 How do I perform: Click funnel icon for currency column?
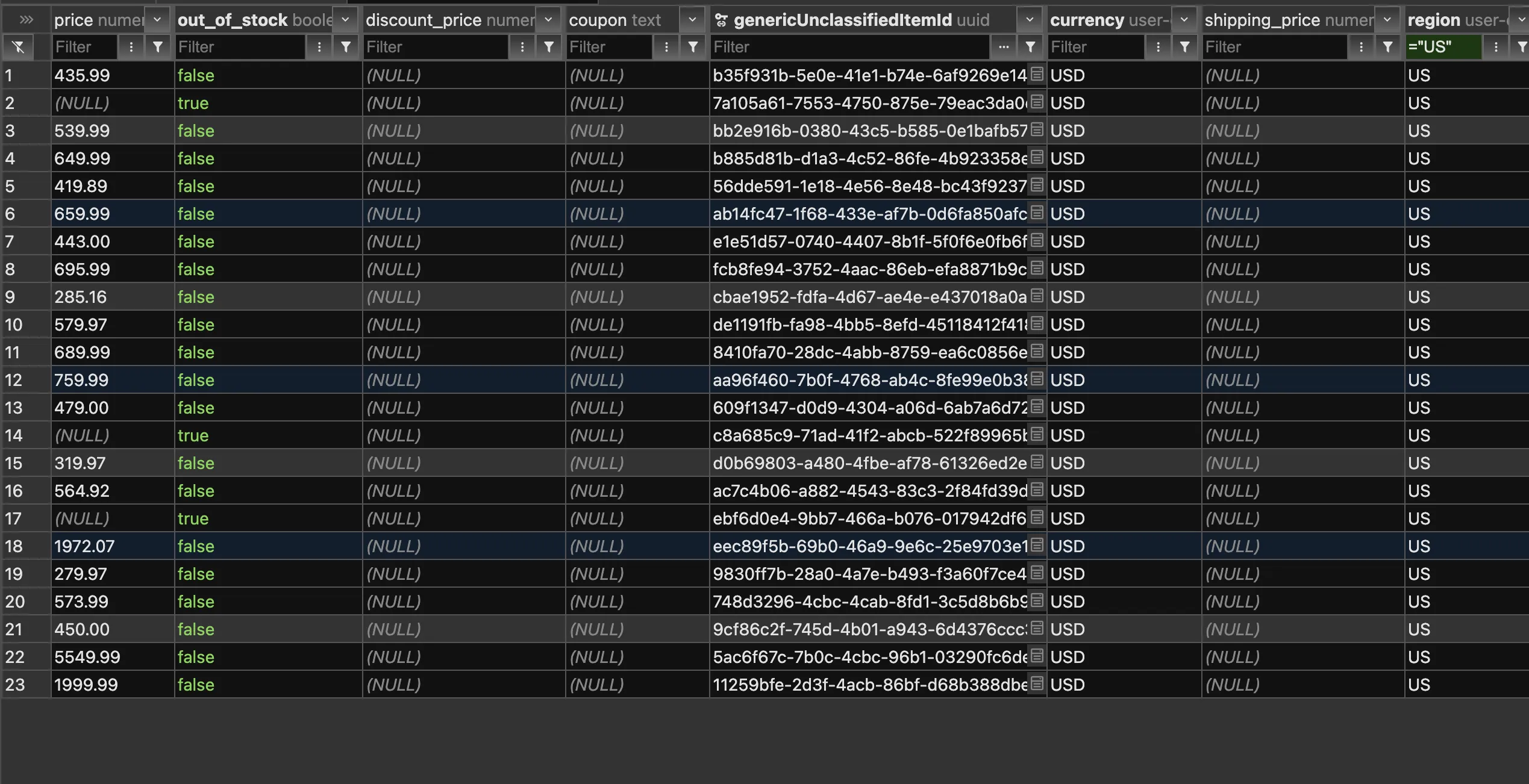tap(1184, 47)
